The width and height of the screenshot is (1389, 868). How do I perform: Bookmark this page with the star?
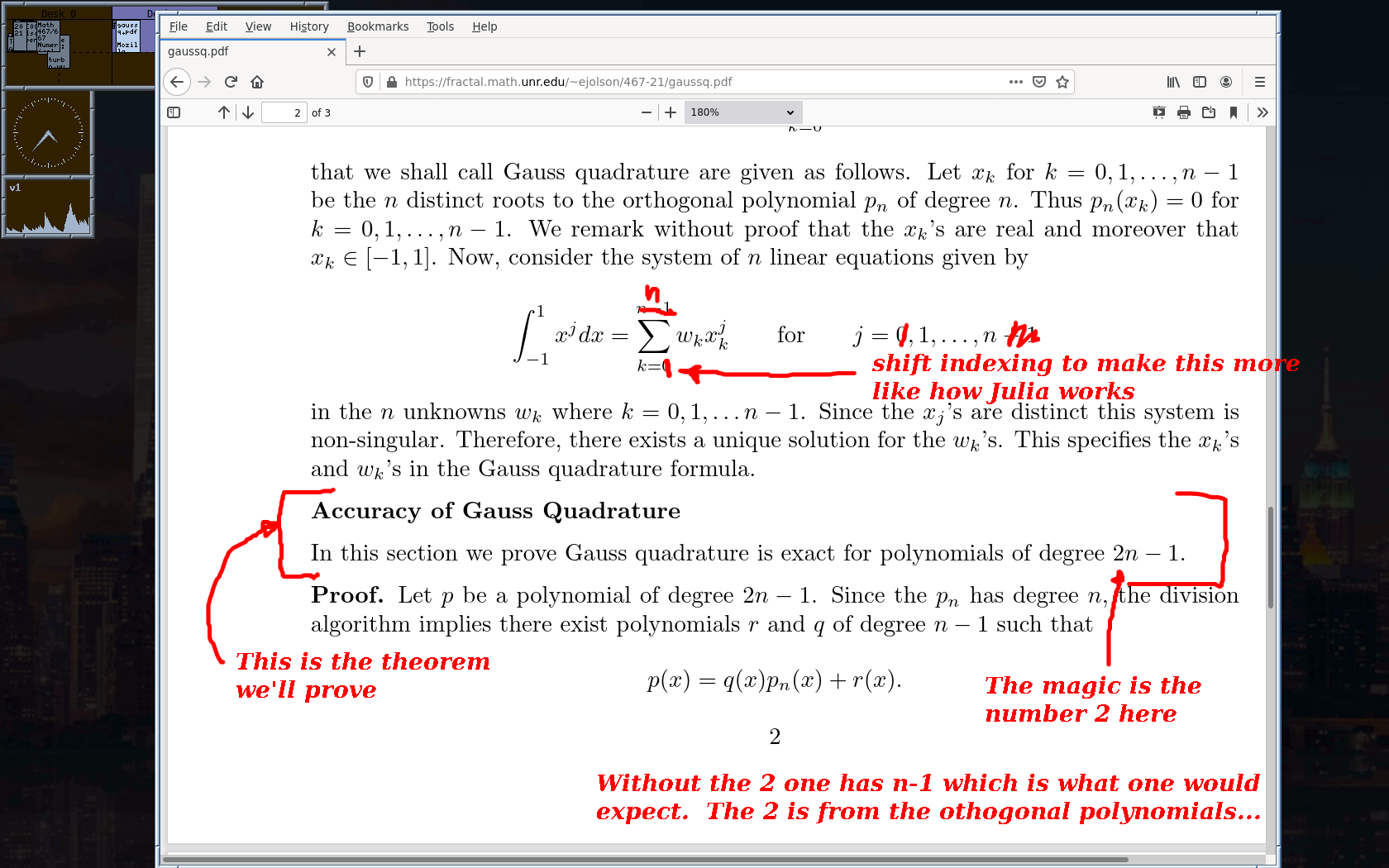[x=1062, y=82]
